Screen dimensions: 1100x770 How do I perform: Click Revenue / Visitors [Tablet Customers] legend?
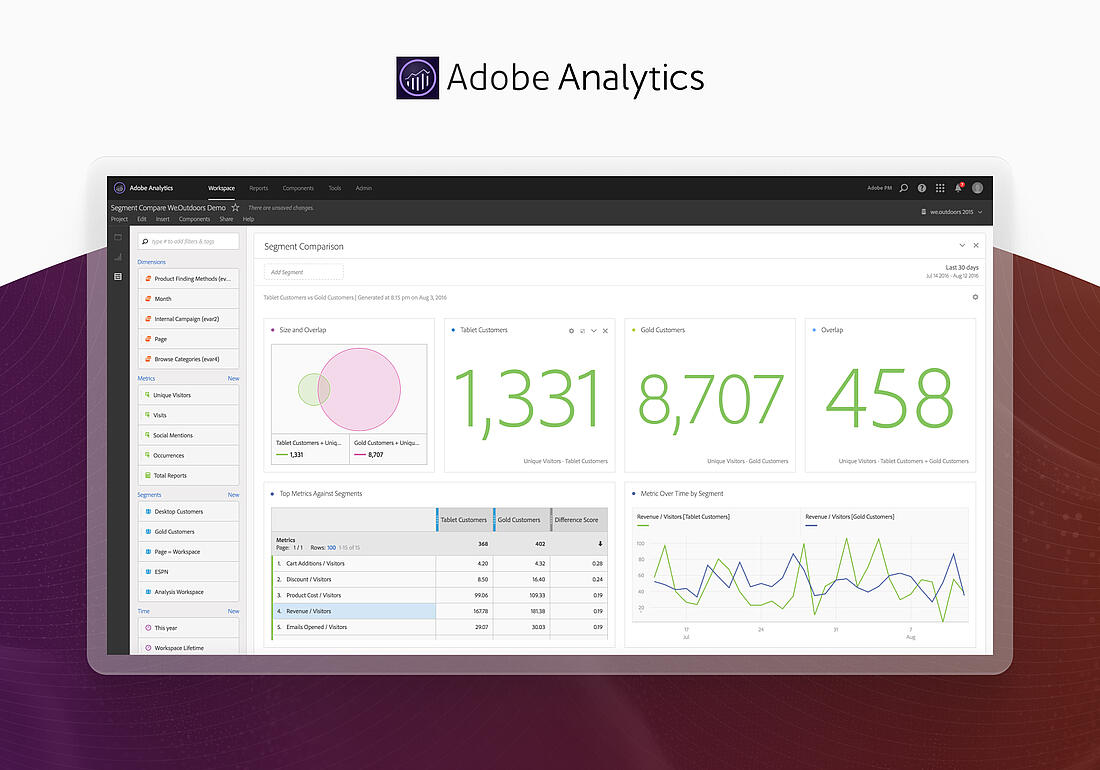pos(683,517)
